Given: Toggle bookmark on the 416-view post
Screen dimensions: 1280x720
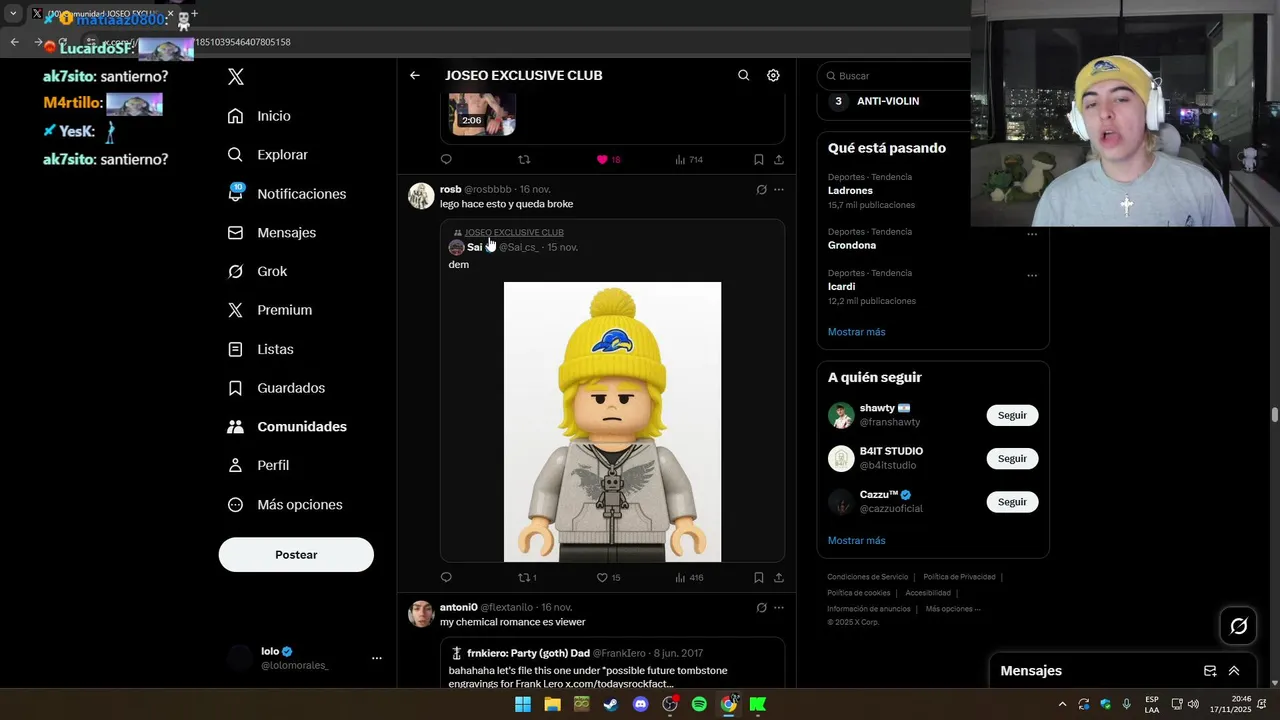Looking at the screenshot, I should click(759, 577).
